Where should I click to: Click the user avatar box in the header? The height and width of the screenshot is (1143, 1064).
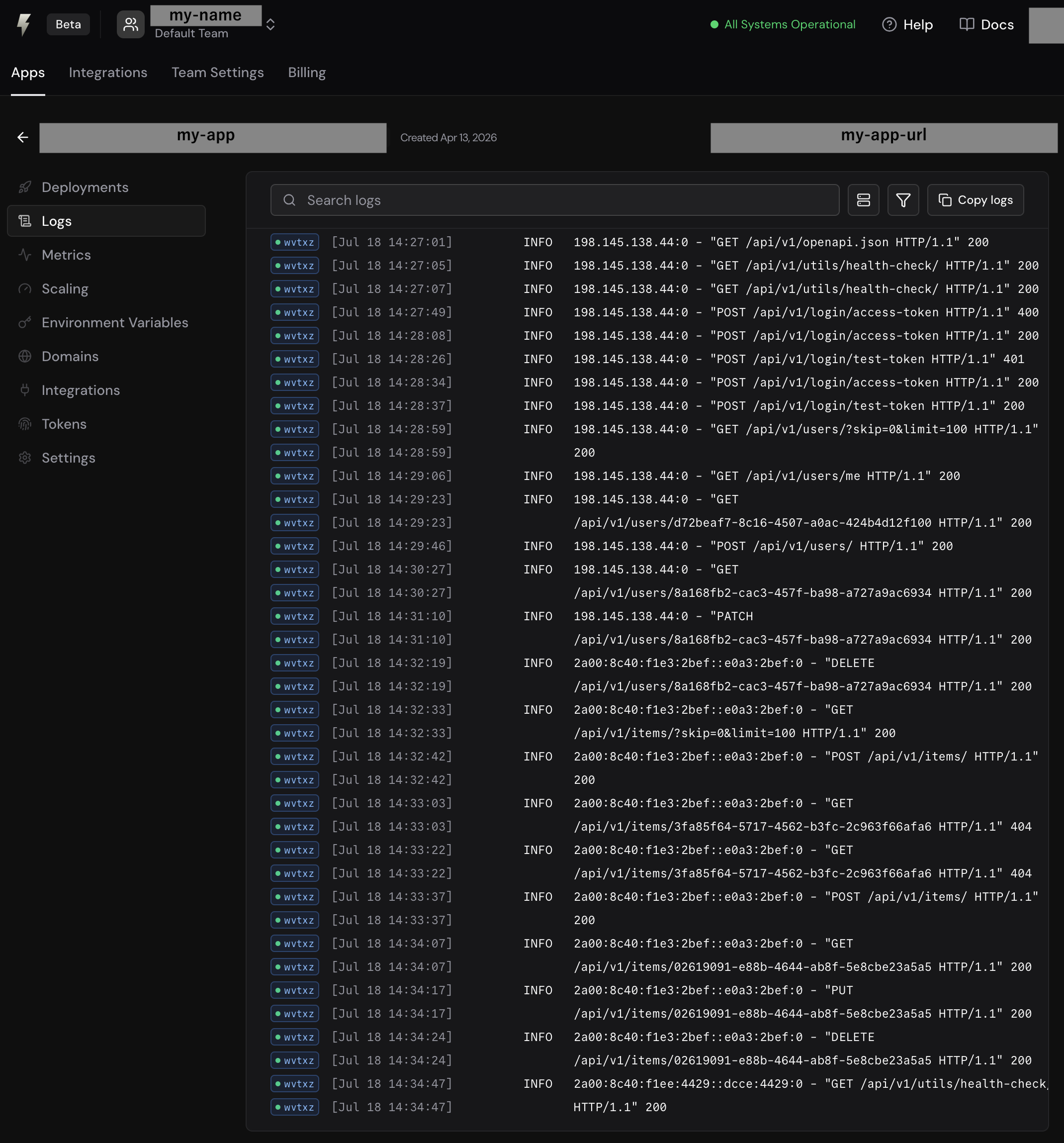1046,25
